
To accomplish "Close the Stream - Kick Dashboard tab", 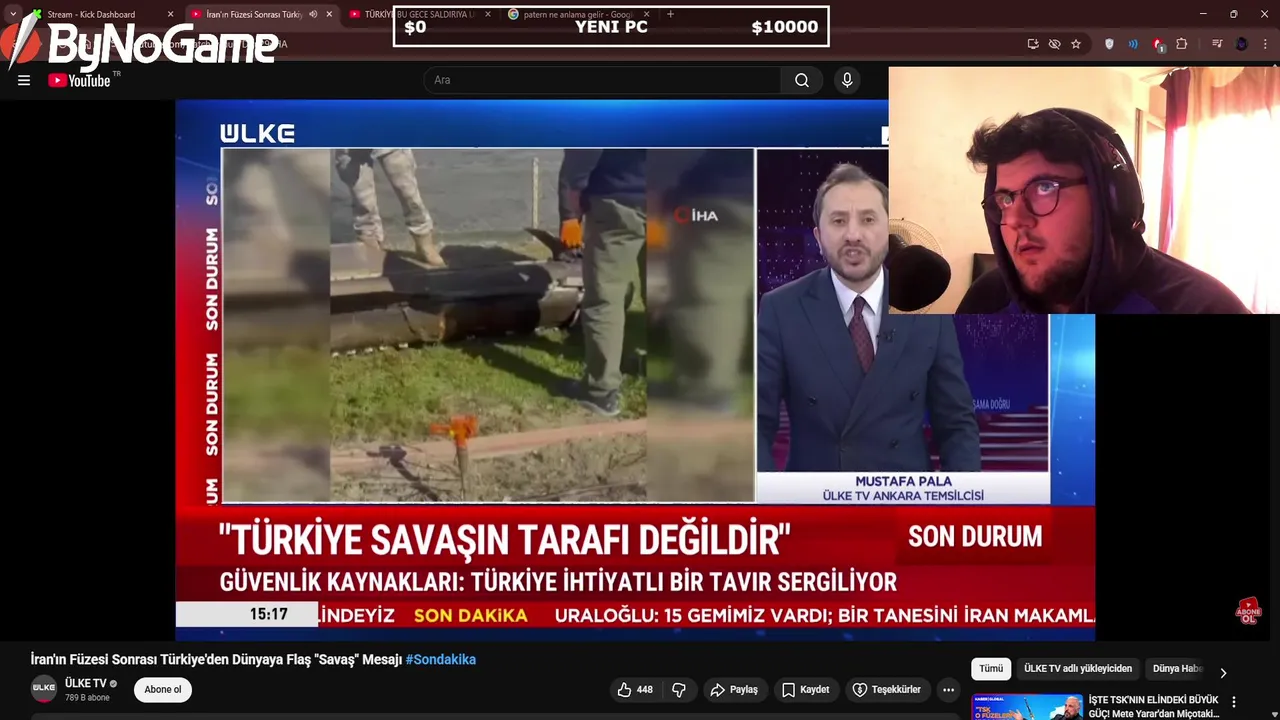I will 170,14.
